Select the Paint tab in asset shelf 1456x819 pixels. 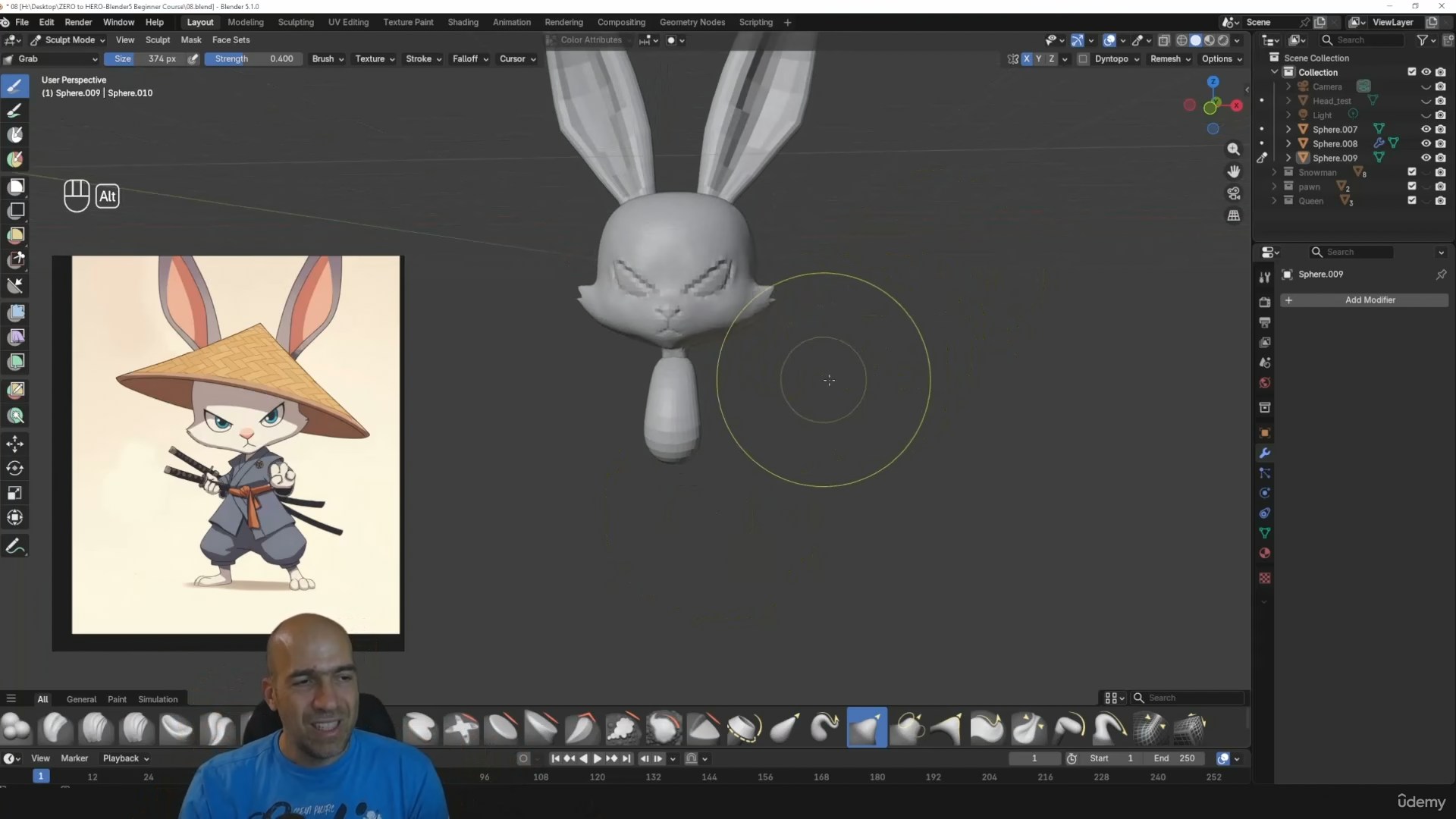point(117,699)
